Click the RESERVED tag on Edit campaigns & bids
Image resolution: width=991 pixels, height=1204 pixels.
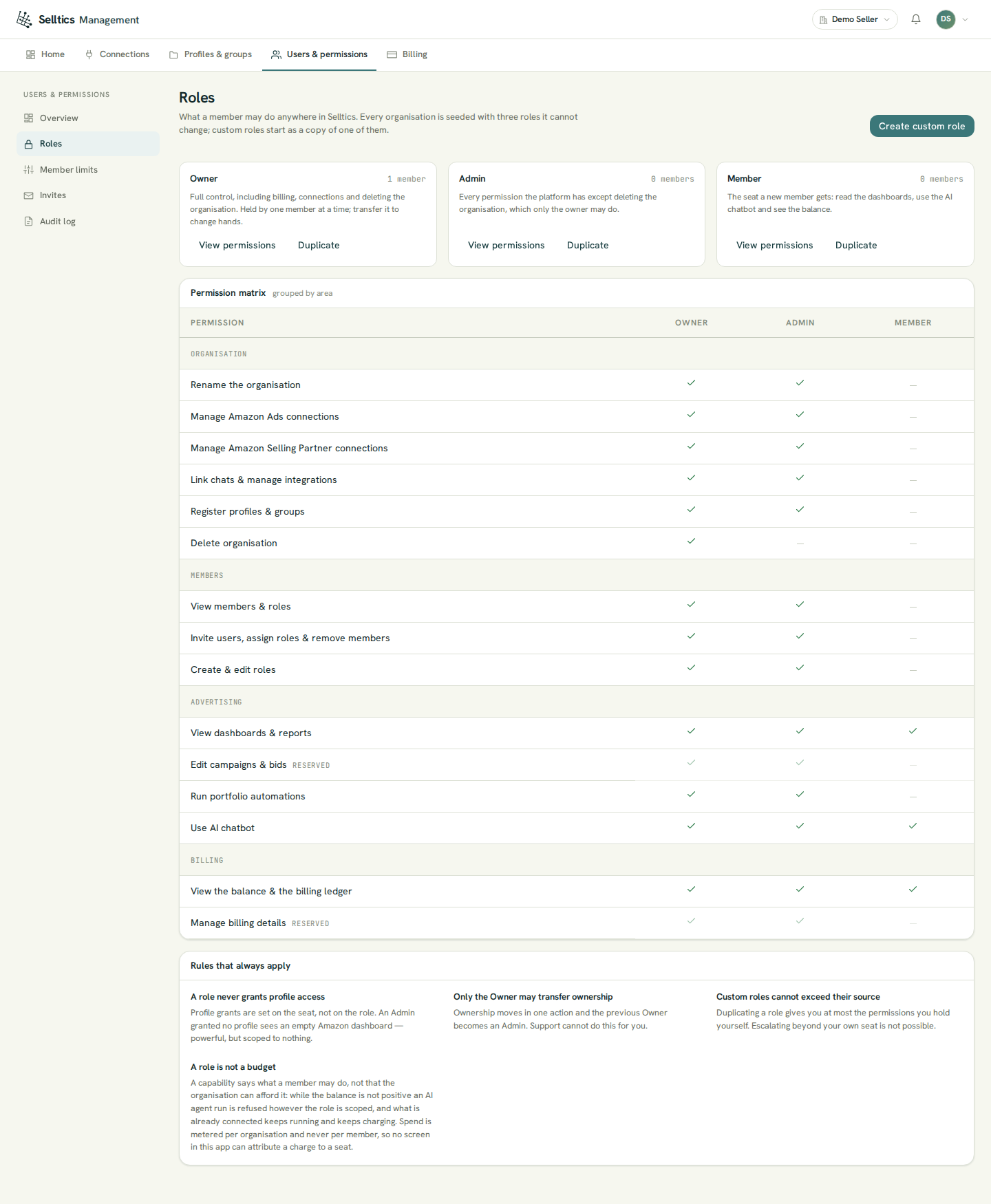click(x=311, y=766)
